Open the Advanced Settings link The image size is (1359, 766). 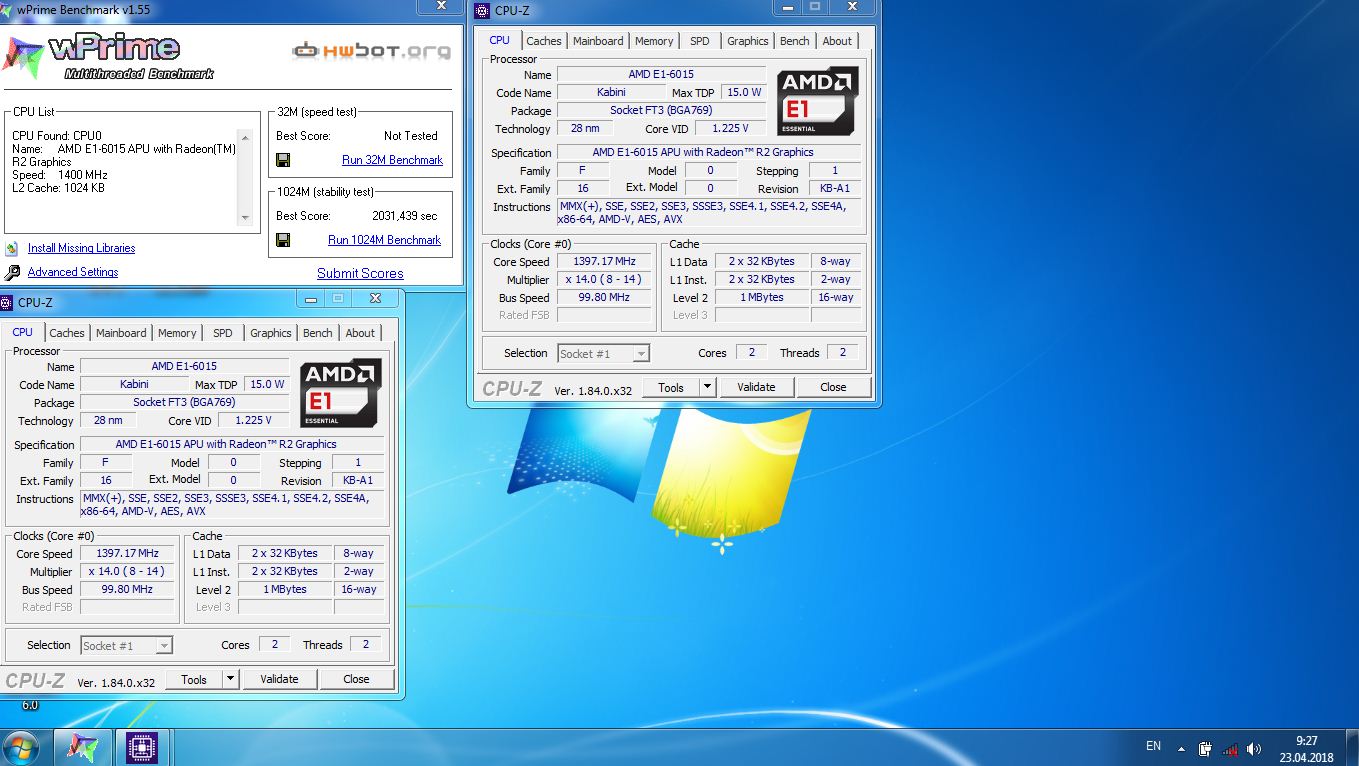pos(73,272)
